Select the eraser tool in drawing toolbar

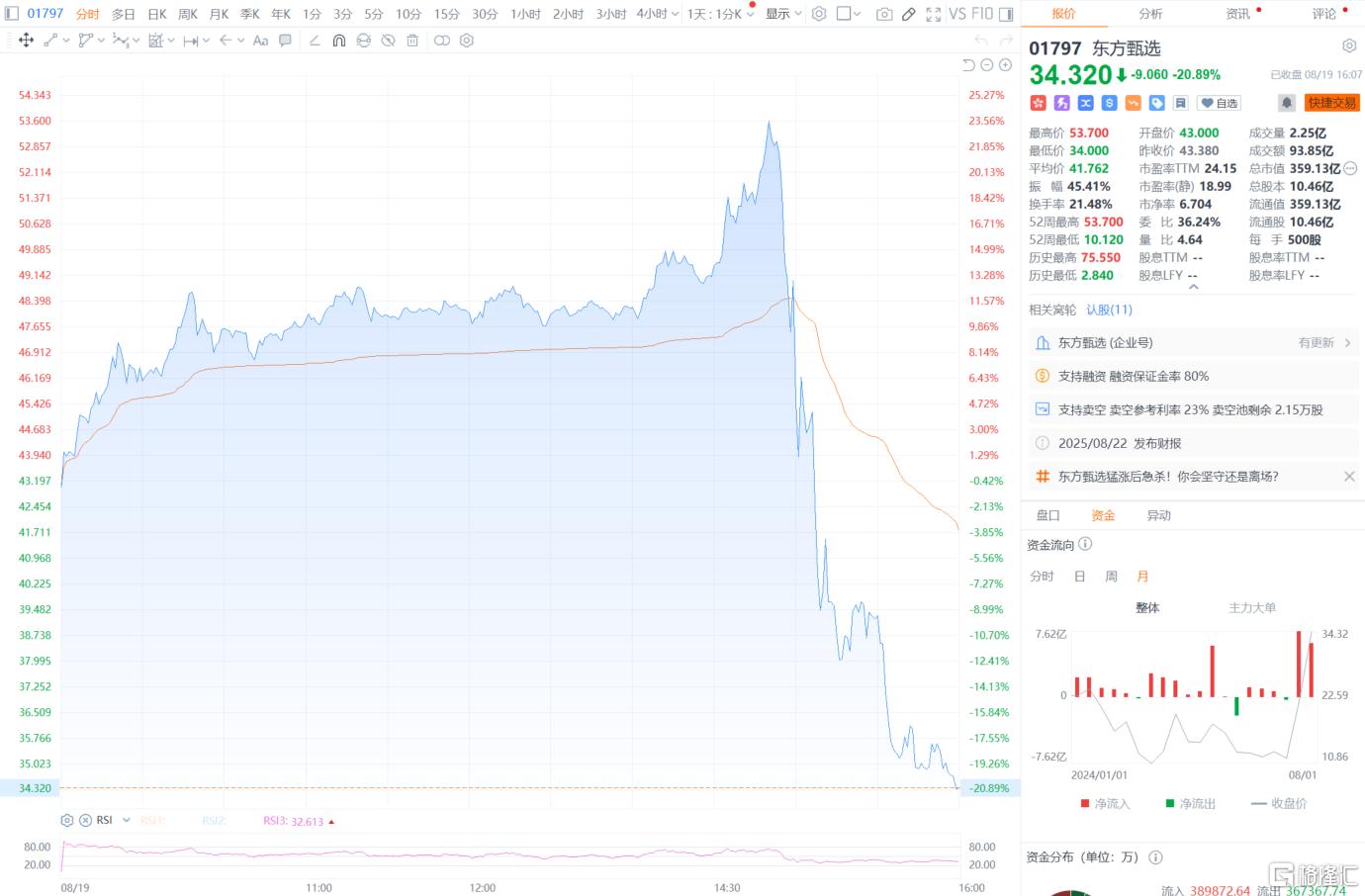(x=315, y=41)
